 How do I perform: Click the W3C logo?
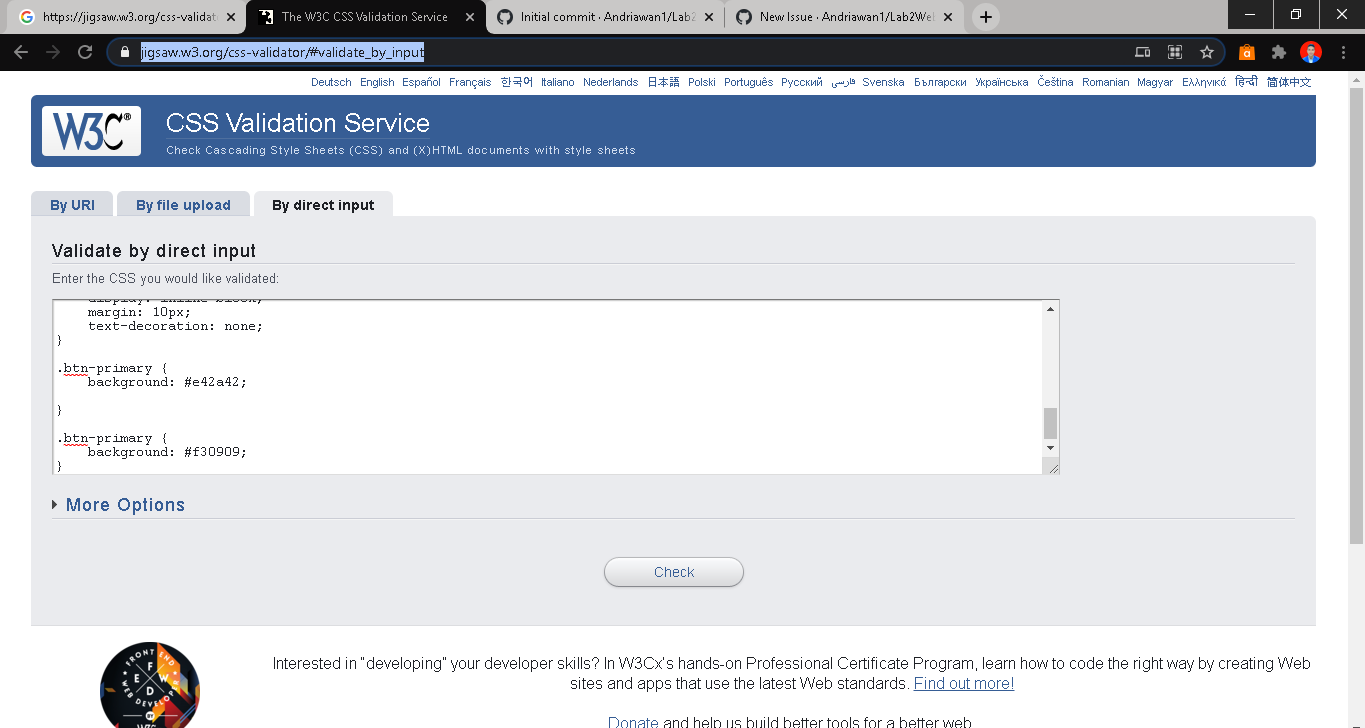[90, 130]
